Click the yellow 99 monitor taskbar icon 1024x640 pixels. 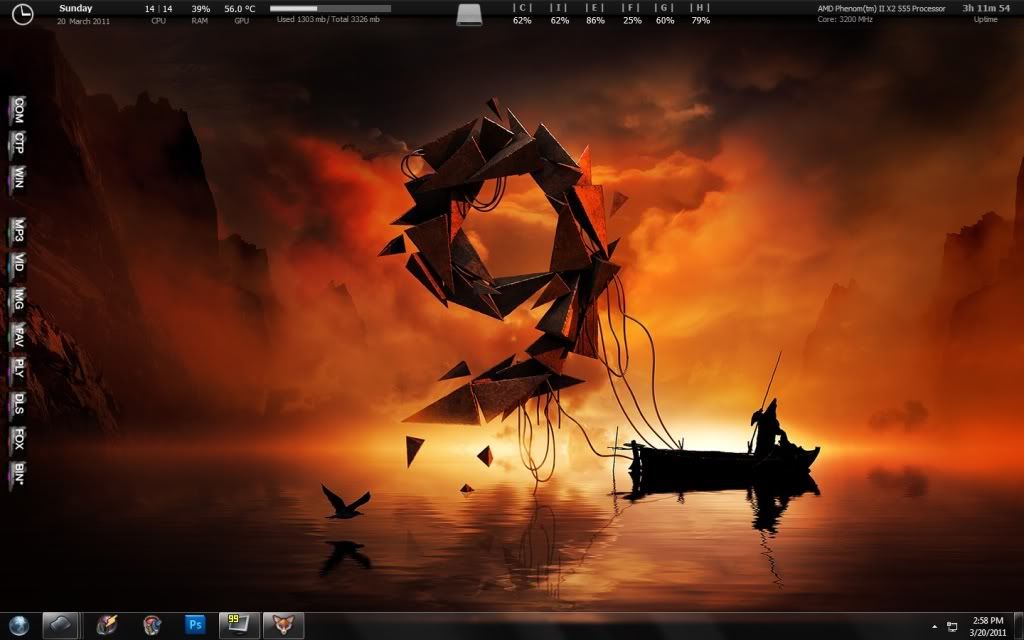(x=240, y=625)
